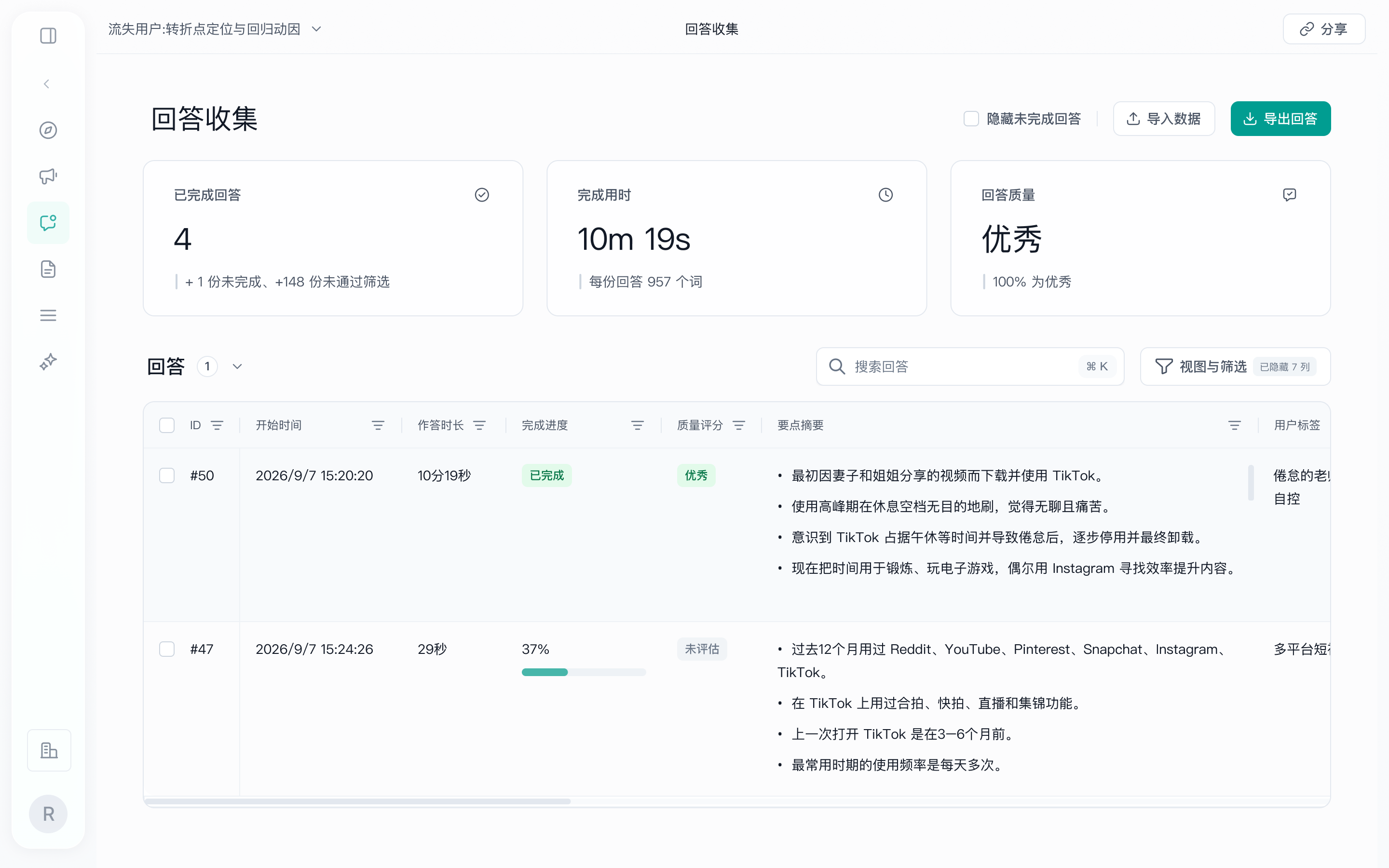Click the clock icon on 完成用时 card
The image size is (1389, 868).
pos(885,195)
